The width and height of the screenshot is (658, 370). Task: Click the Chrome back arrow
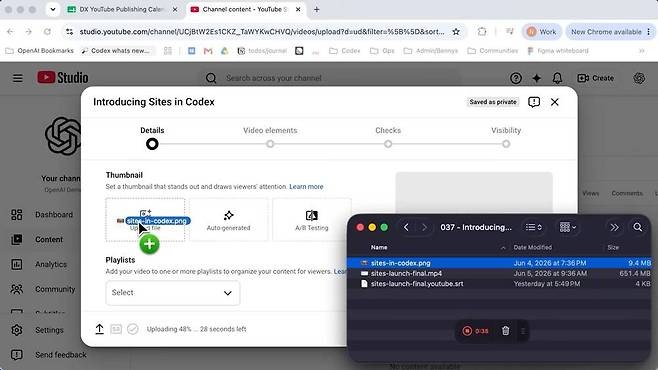(10, 32)
